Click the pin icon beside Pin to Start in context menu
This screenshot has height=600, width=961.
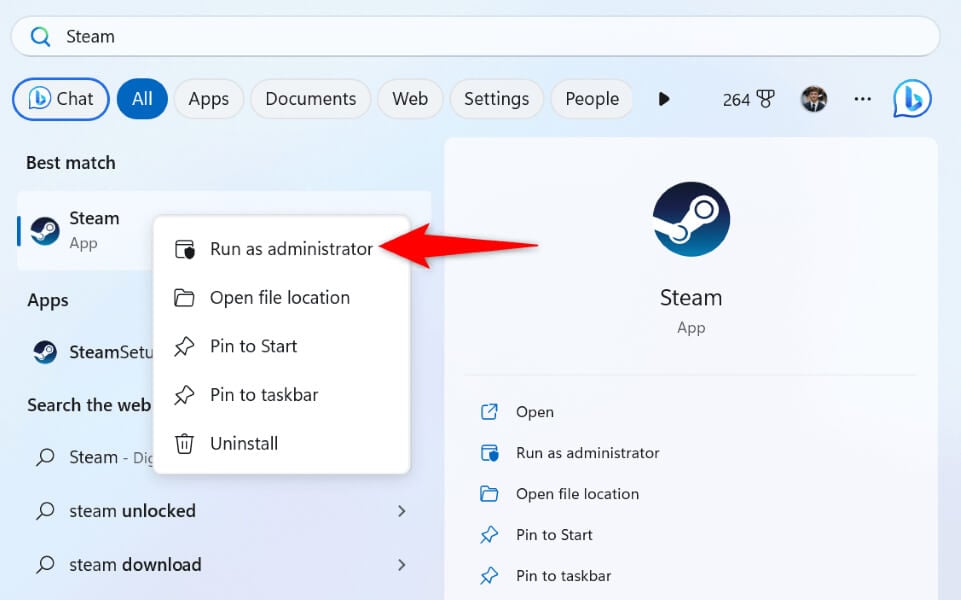[x=184, y=346]
